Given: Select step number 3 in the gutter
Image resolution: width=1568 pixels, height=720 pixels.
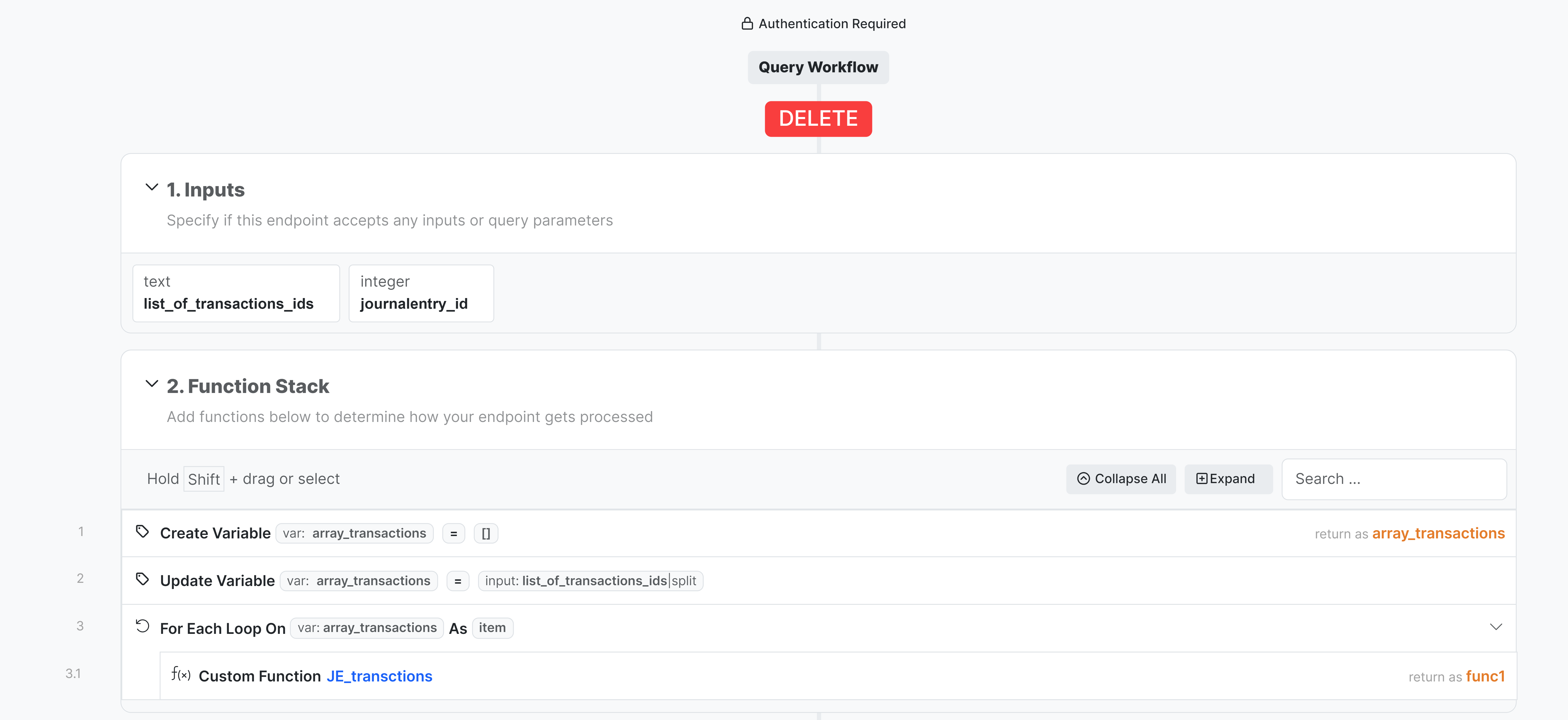Looking at the screenshot, I should [x=80, y=626].
